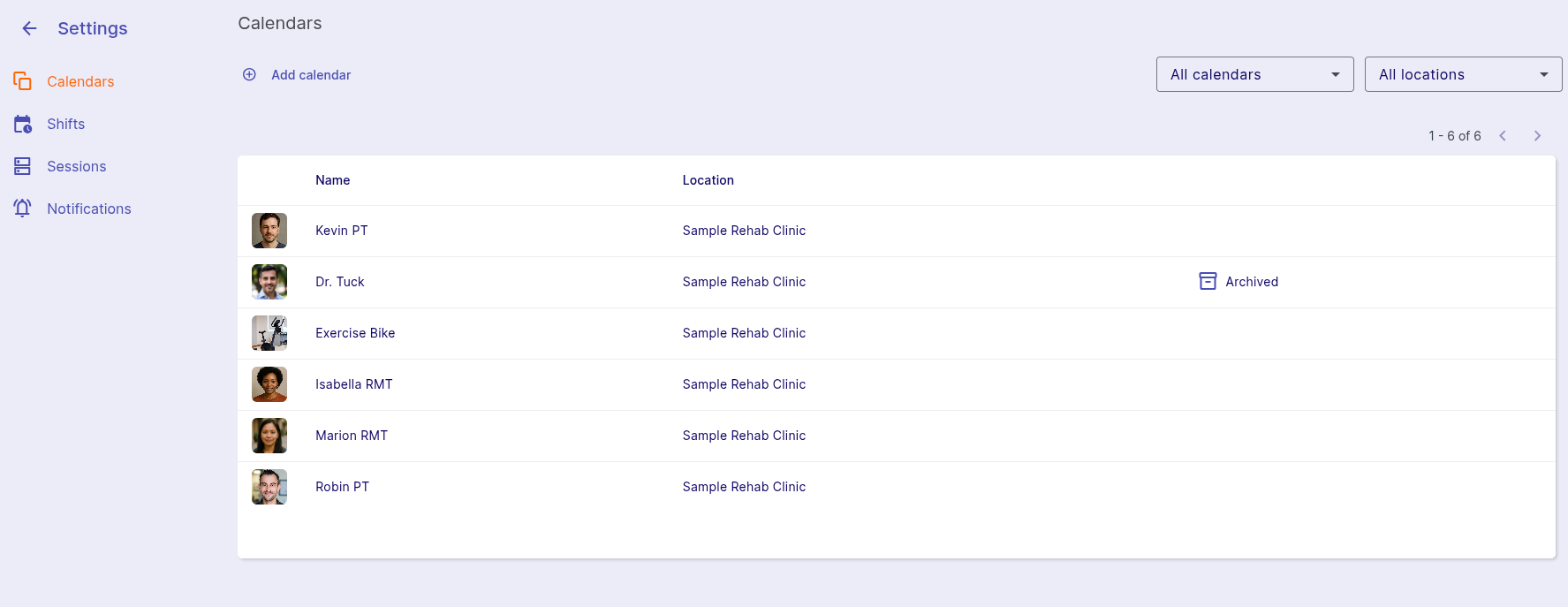Open the All calendars dropdown
This screenshot has height=607, width=1568.
click(x=1254, y=74)
